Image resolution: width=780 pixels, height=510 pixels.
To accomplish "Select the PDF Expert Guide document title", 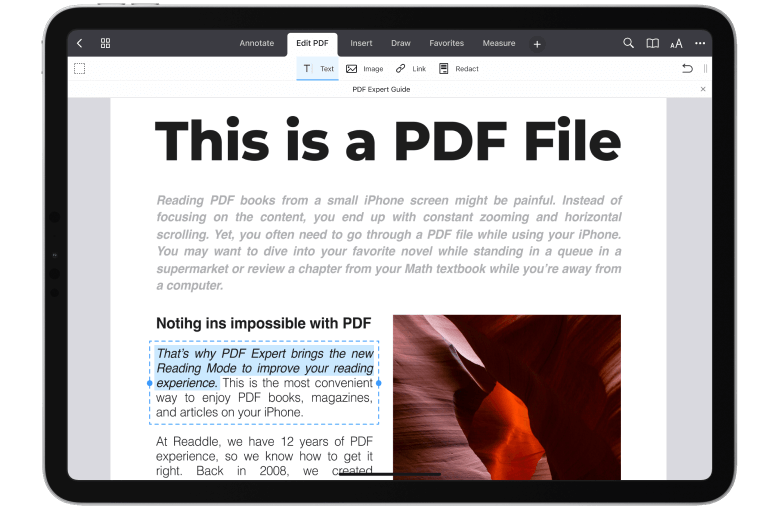I will pyautogui.click(x=382, y=90).
